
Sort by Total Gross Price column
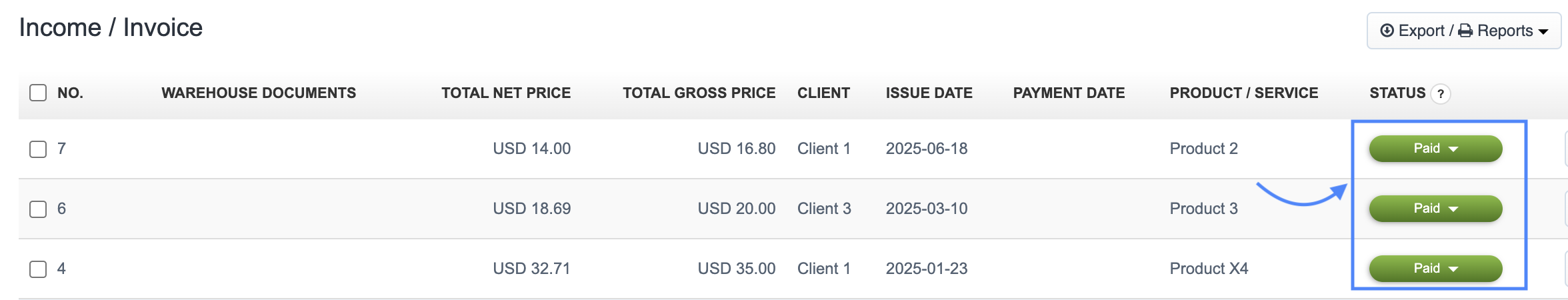point(699,93)
